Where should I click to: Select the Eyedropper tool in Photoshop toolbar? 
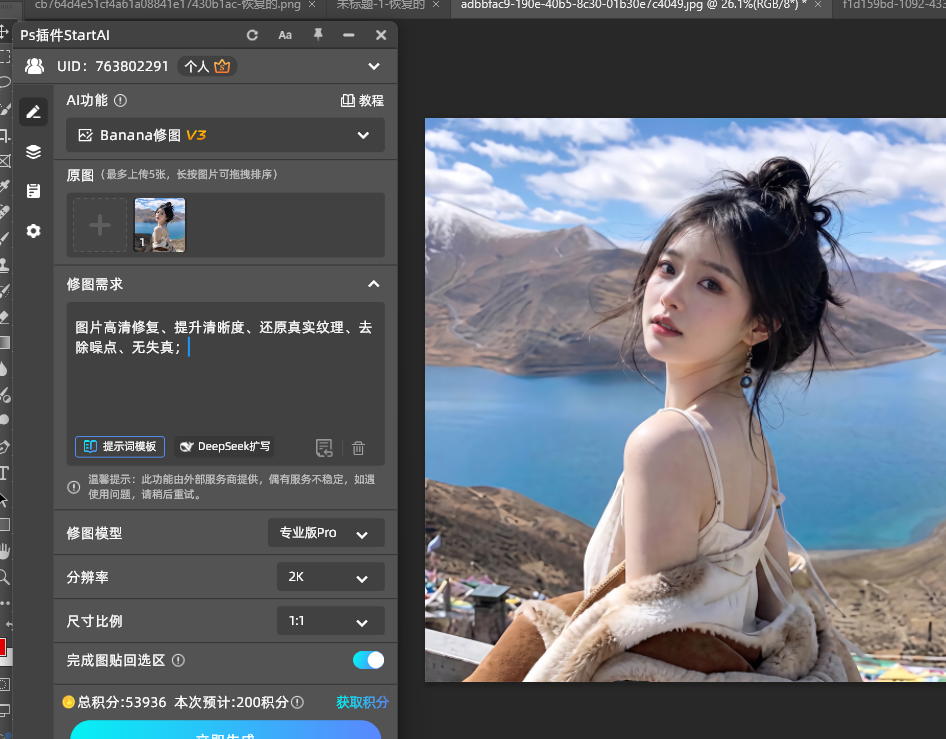tap(4, 186)
